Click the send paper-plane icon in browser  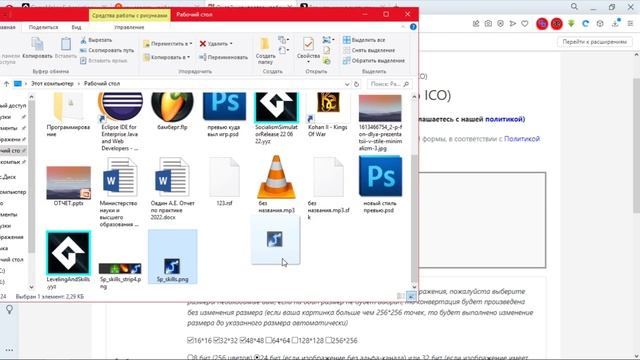click(x=513, y=24)
